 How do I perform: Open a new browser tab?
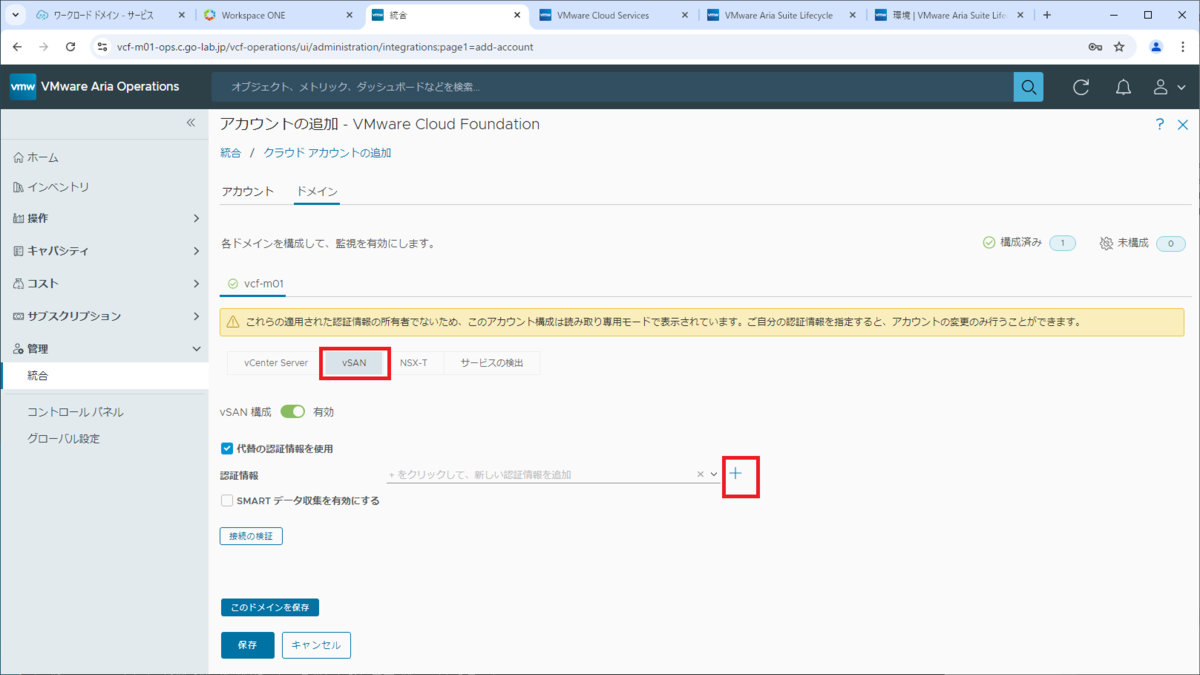coord(1047,15)
